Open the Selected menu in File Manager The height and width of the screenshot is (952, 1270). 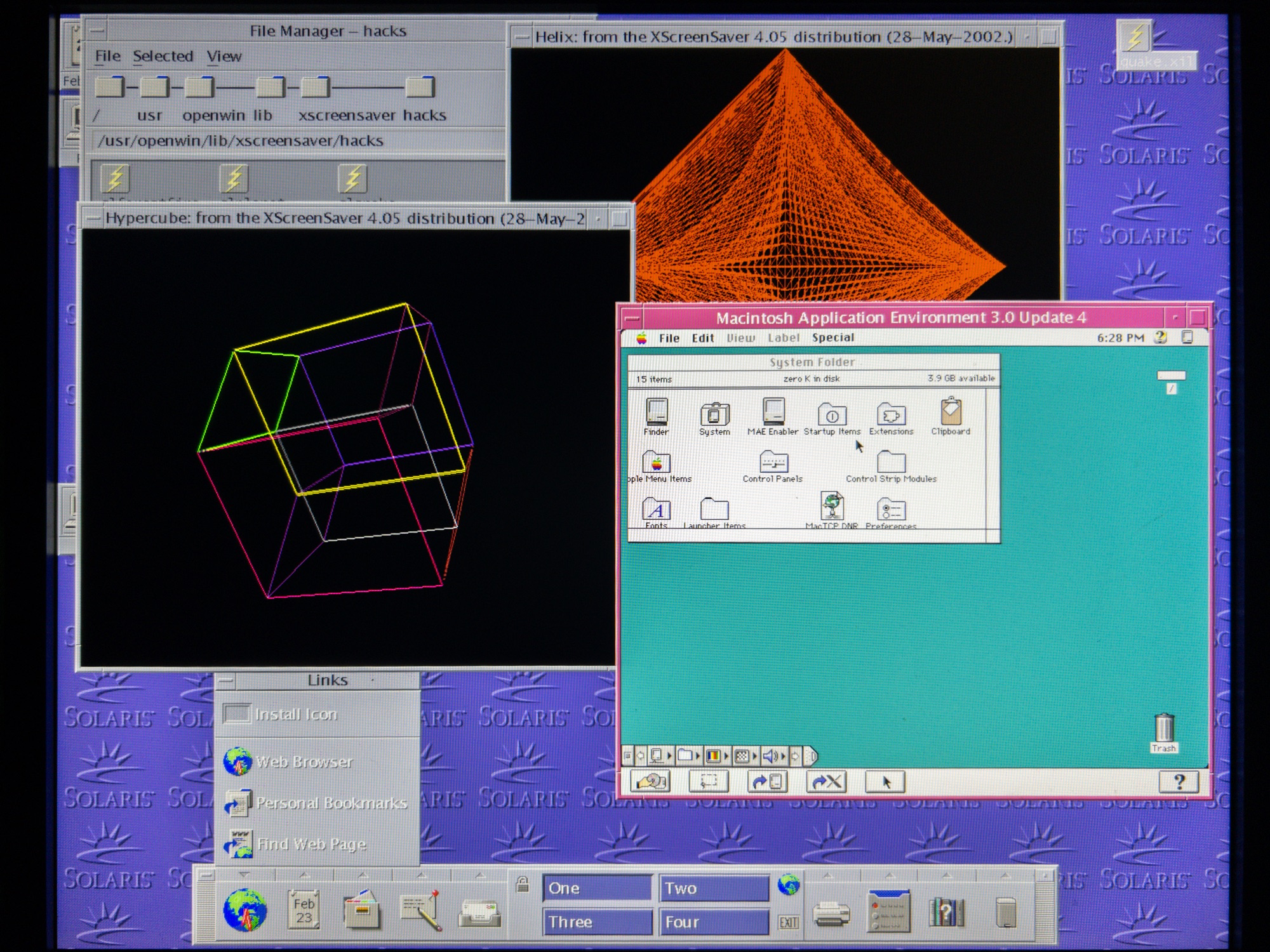(x=163, y=56)
